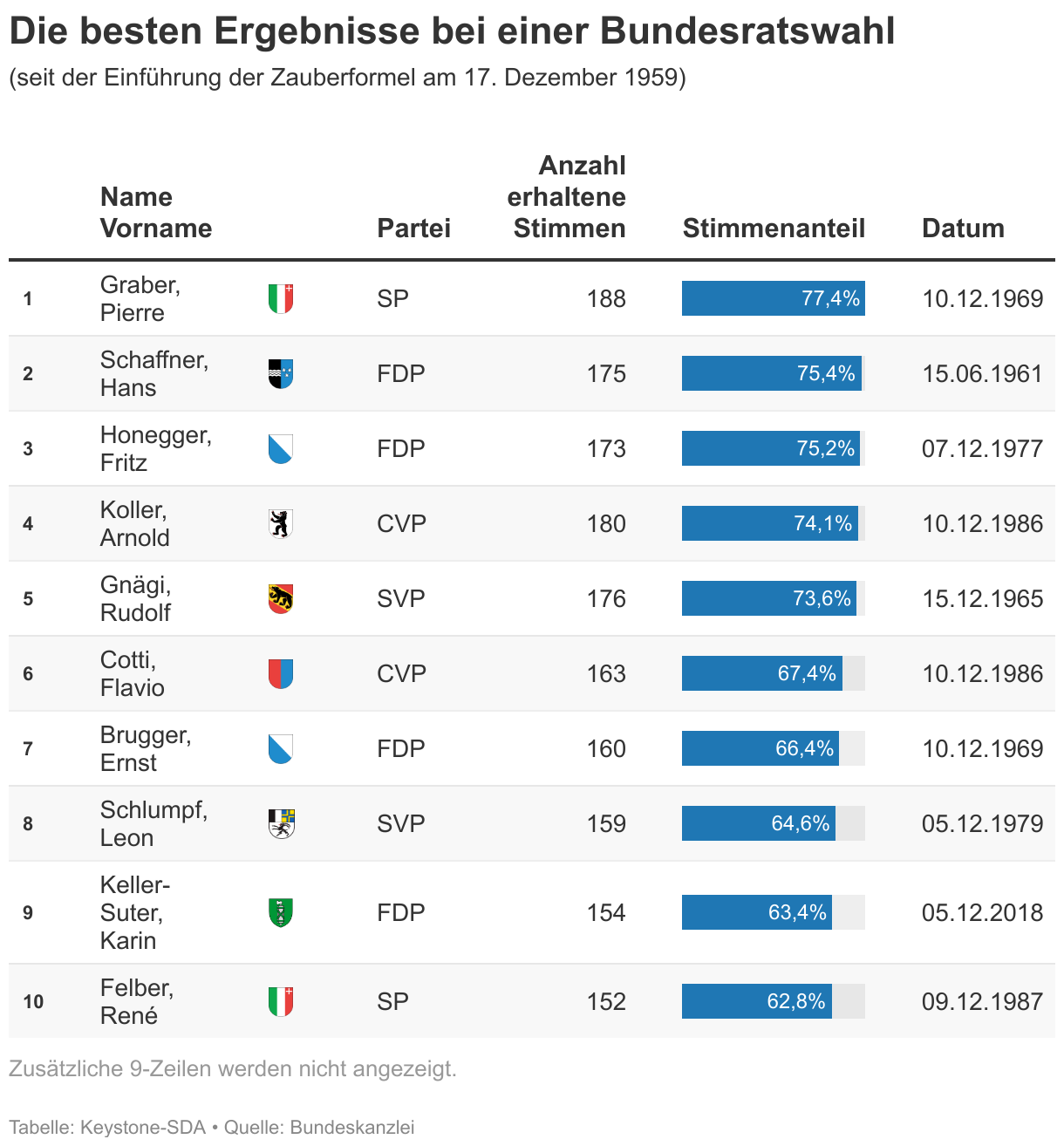Click the Aargau coat of arms beside Schaffner
The height and width of the screenshot is (1146, 1064).
coord(280,374)
